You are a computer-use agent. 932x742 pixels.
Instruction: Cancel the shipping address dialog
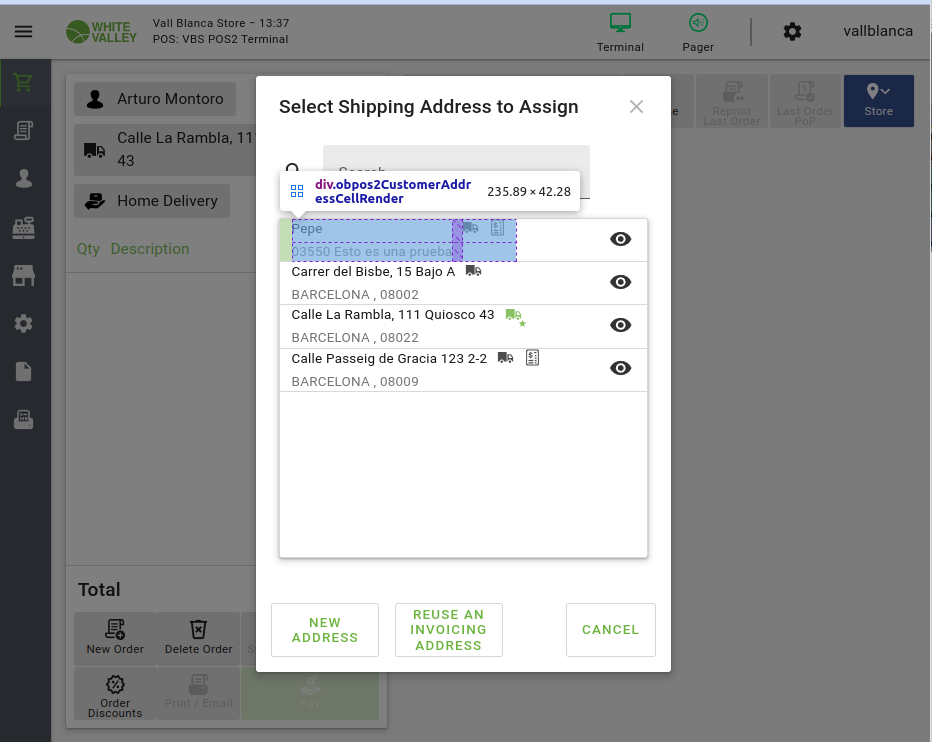coord(610,630)
